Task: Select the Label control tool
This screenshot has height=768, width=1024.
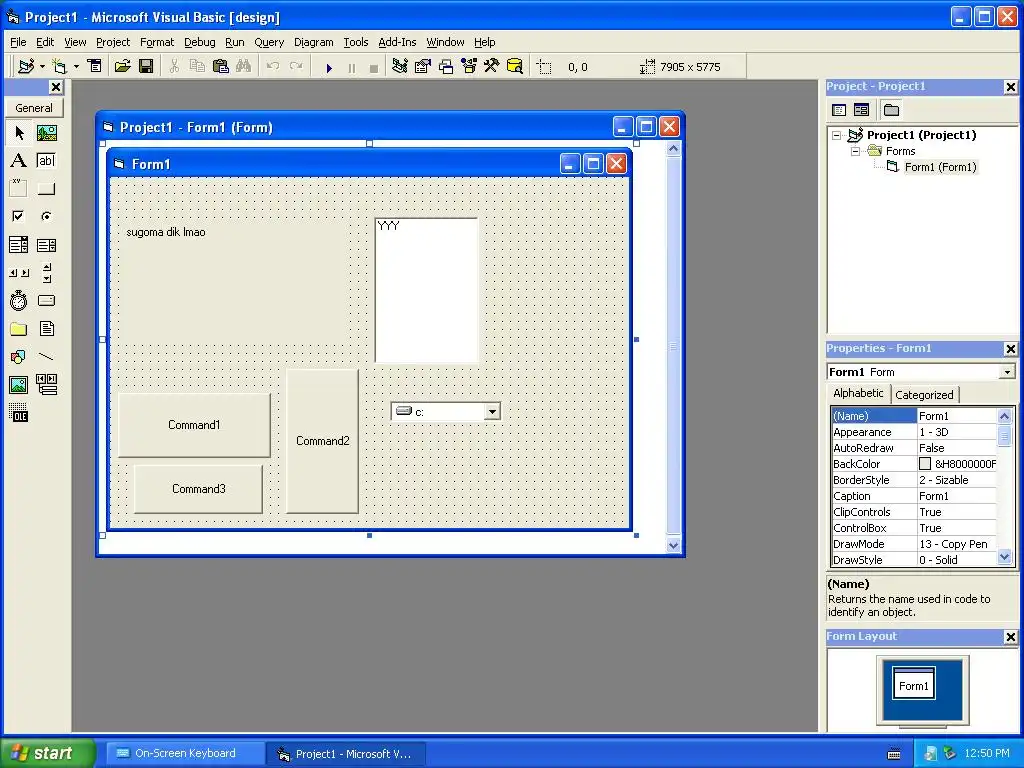Action: pyautogui.click(x=19, y=161)
